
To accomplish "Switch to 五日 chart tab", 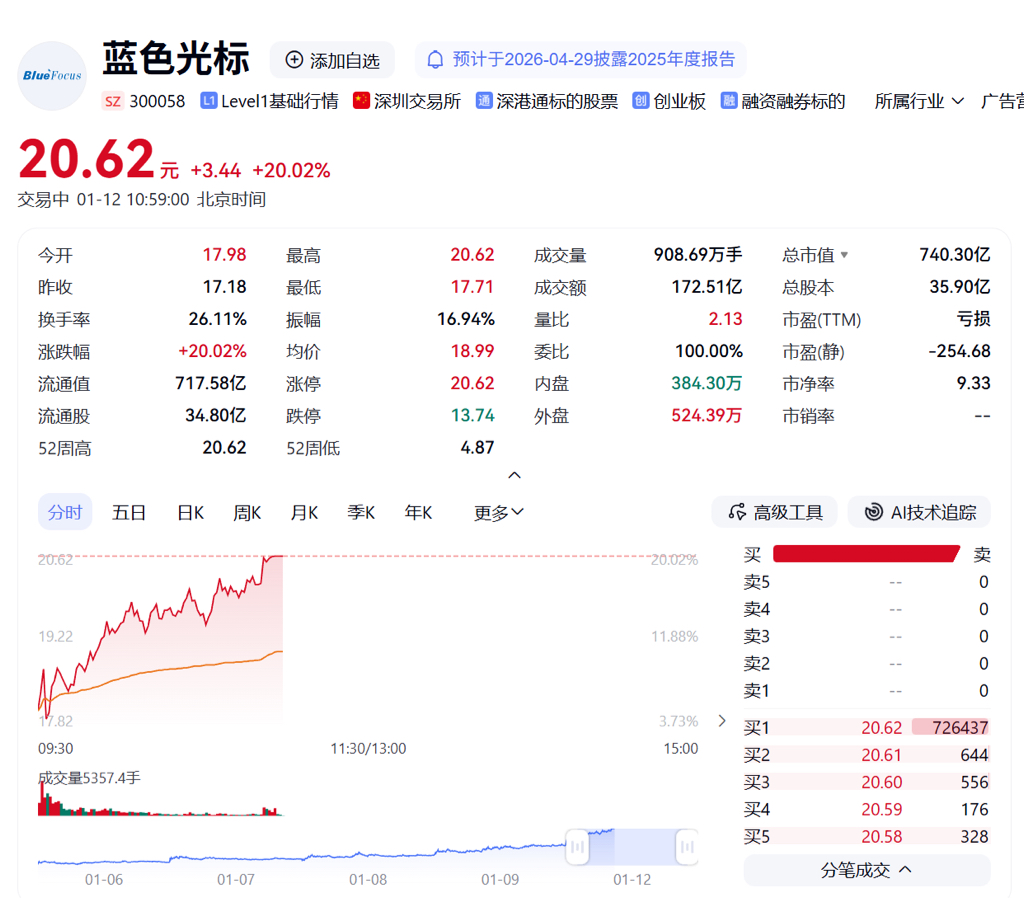I will [129, 513].
